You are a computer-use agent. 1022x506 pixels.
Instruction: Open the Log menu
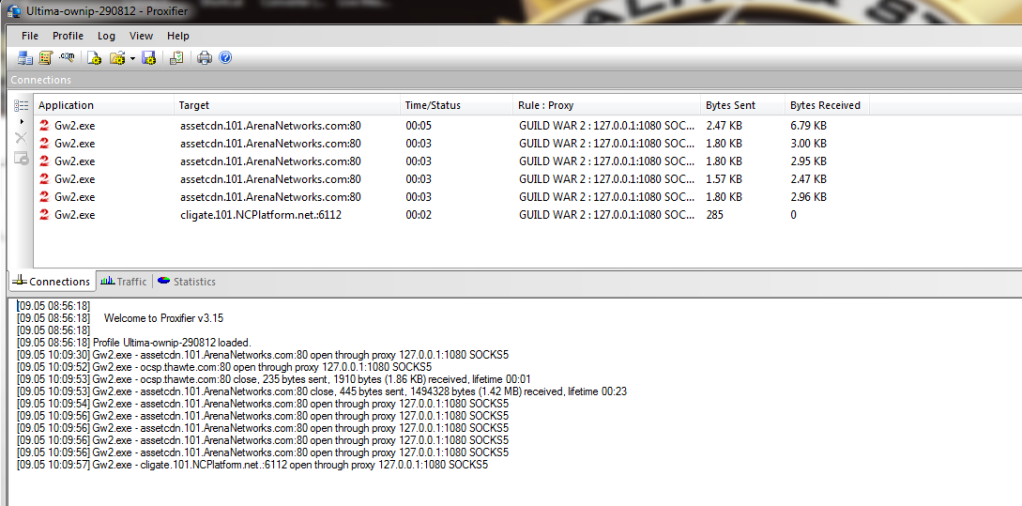(x=106, y=36)
